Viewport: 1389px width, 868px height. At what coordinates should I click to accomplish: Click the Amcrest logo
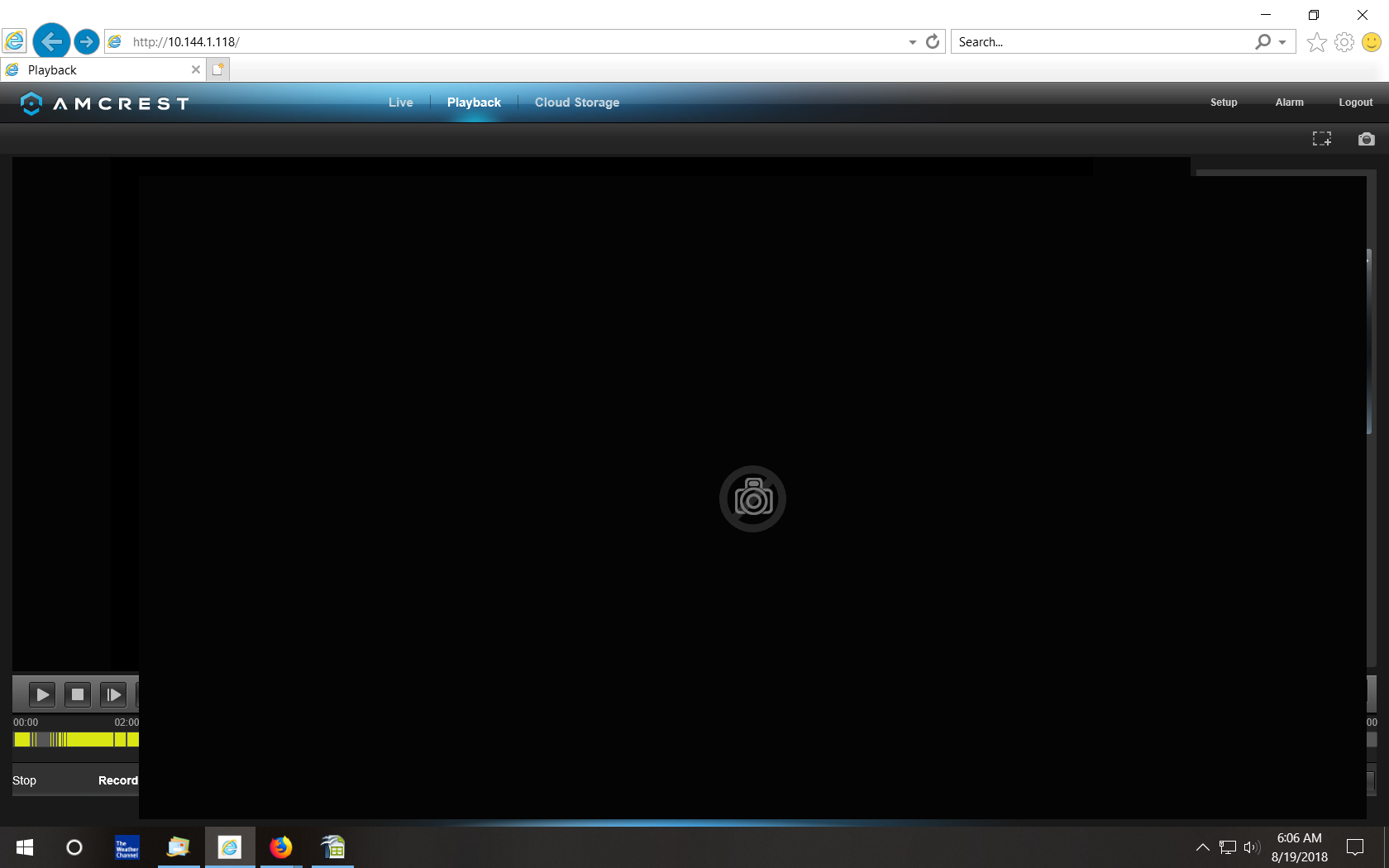[x=105, y=103]
